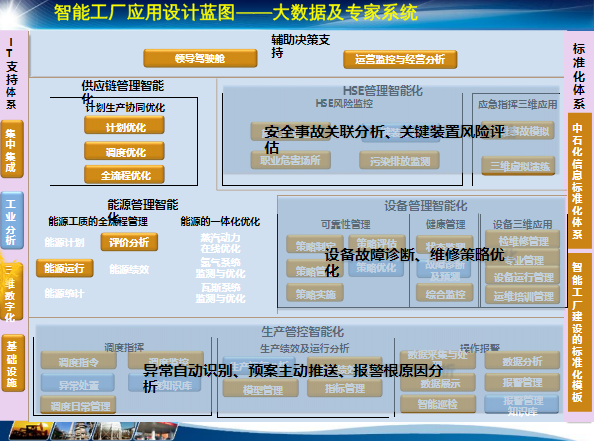Click the 设备管理智能化 title
The width and height of the screenshot is (594, 441).
pyautogui.click(x=426, y=206)
